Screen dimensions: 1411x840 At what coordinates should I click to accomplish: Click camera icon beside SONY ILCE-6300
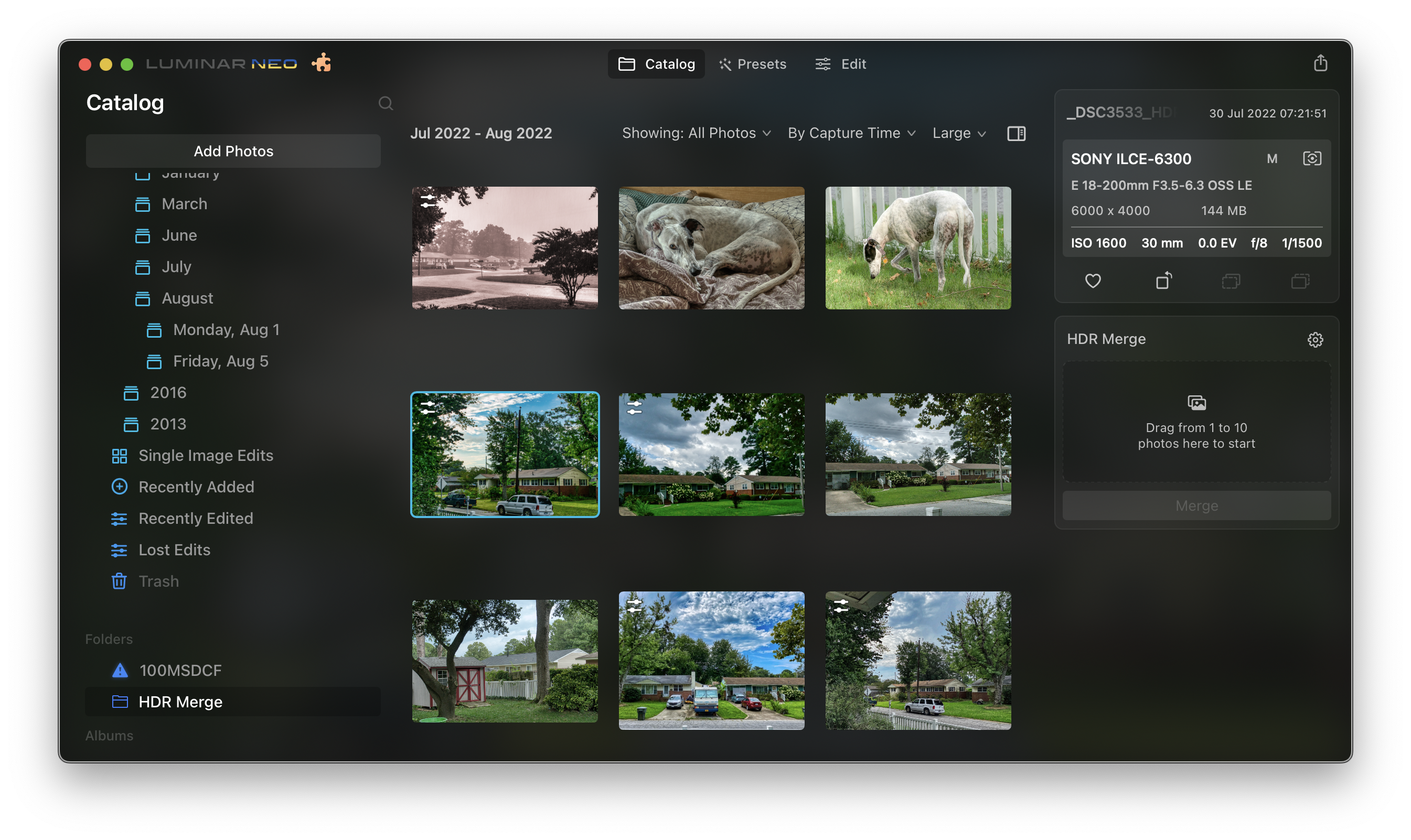[x=1312, y=158]
